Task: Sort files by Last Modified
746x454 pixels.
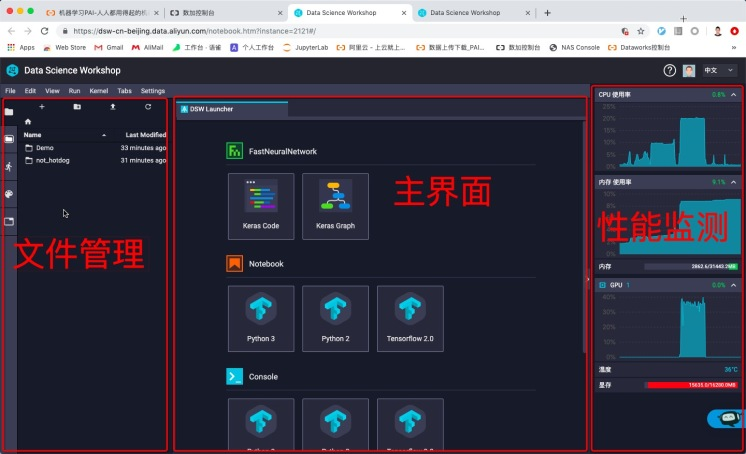Action: click(146, 135)
